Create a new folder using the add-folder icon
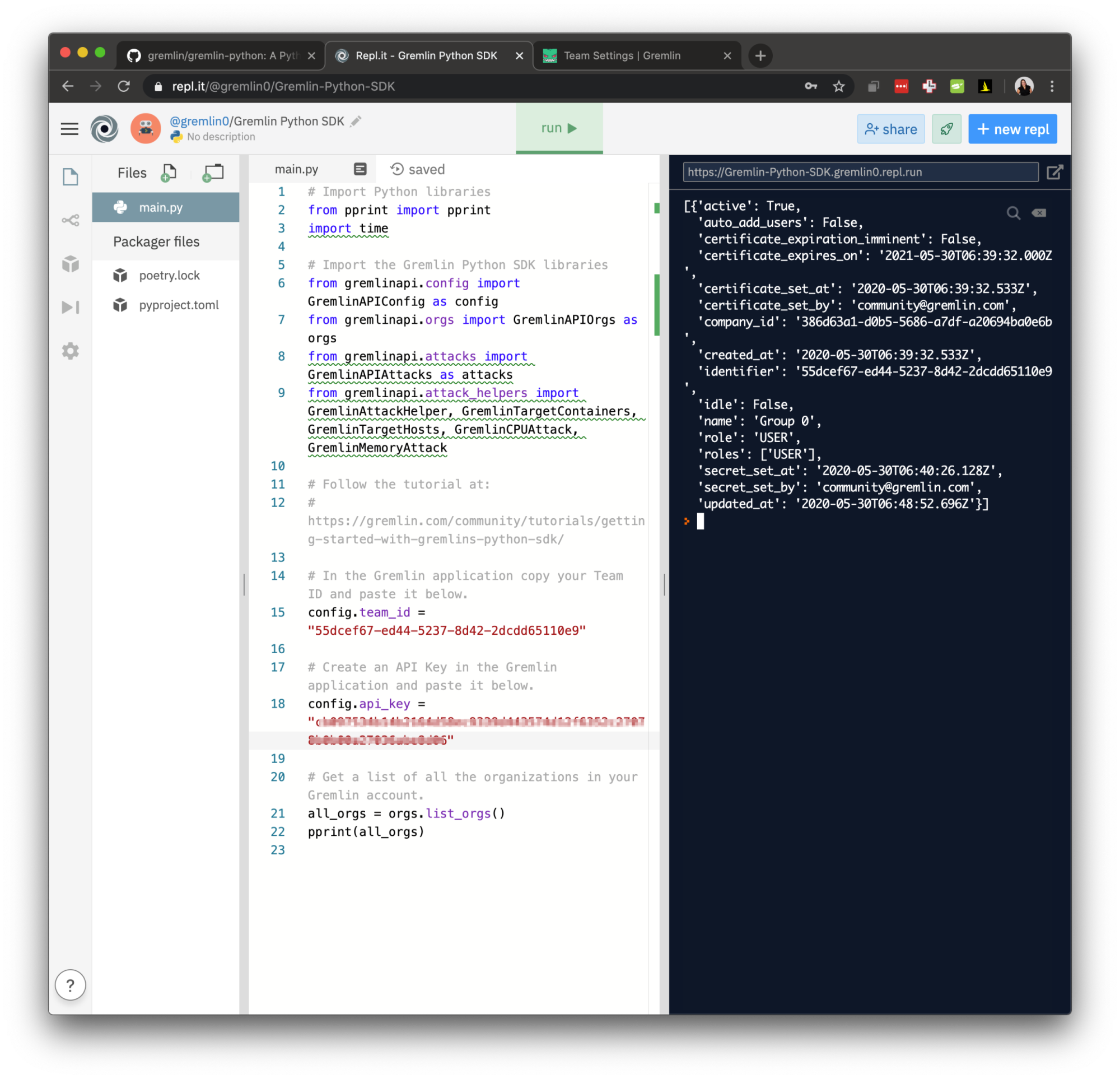Viewport: 1120px width, 1079px height. [213, 173]
